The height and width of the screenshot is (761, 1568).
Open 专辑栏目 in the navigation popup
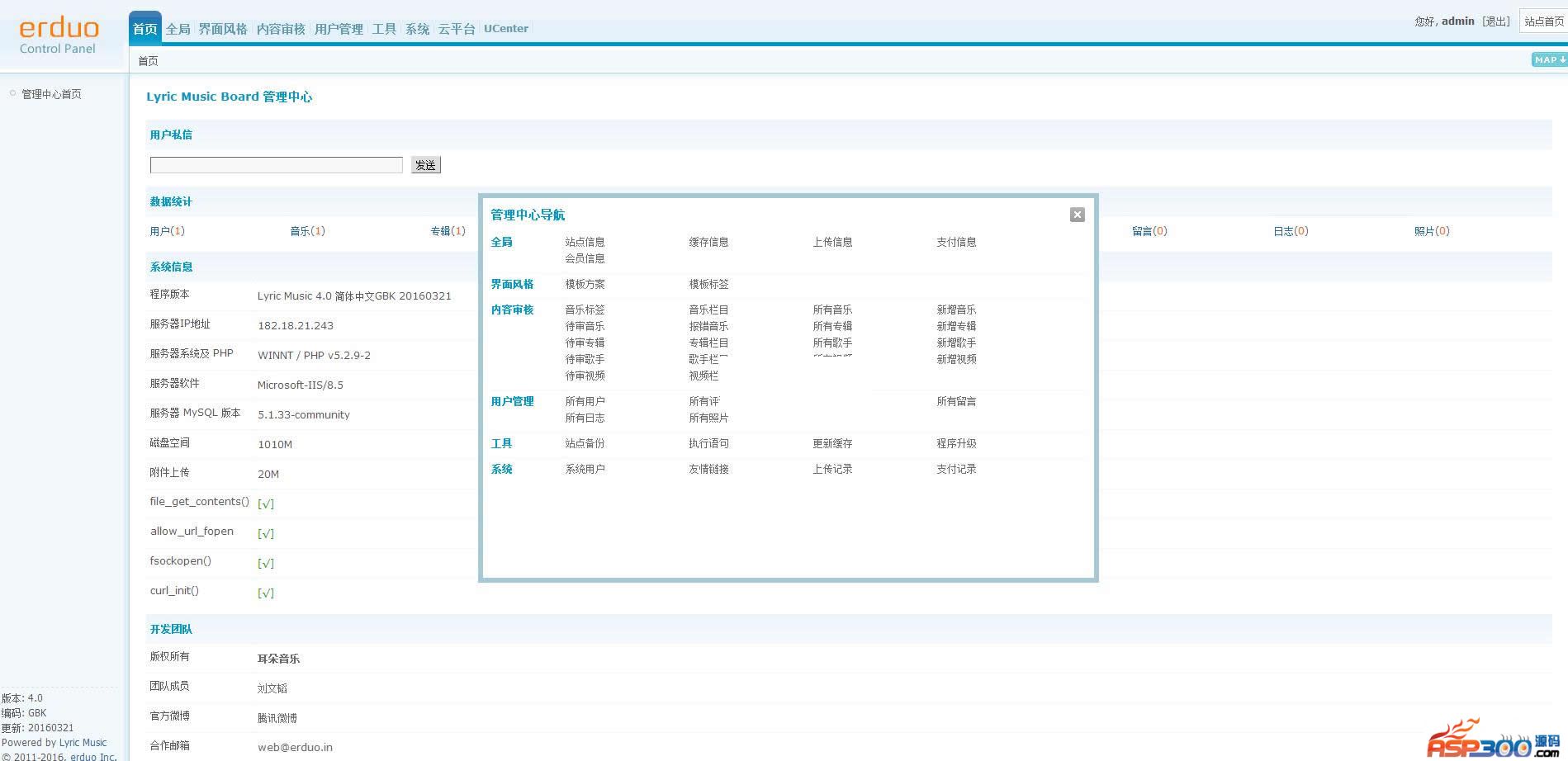[x=708, y=343]
